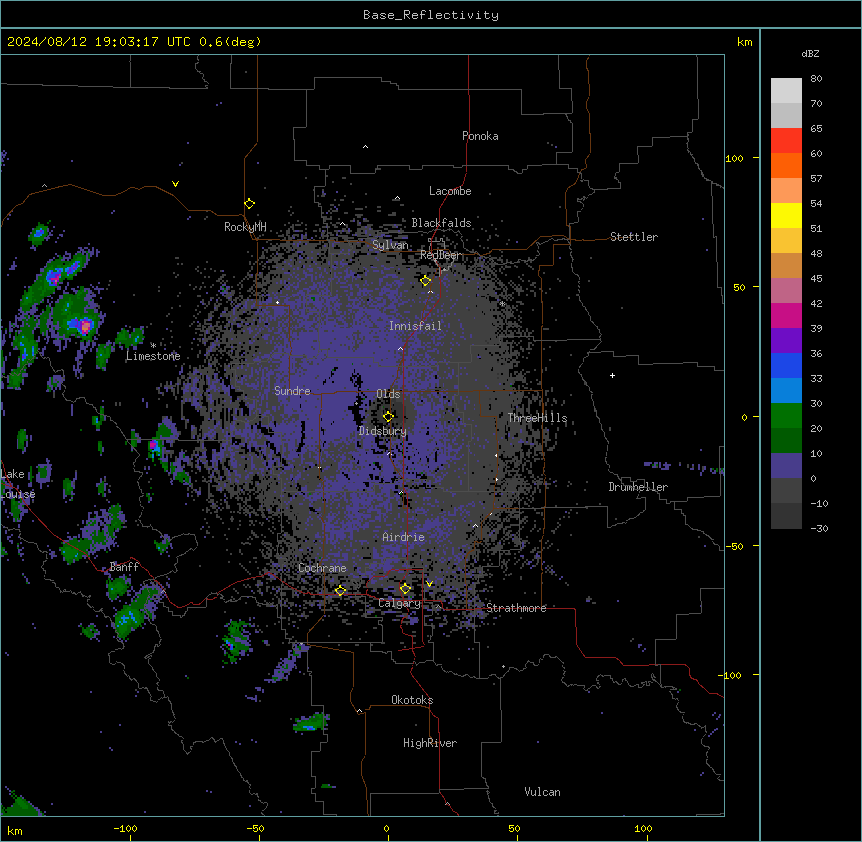The image size is (862, 842).
Task: Click the Limestone label
Action: [153, 356]
